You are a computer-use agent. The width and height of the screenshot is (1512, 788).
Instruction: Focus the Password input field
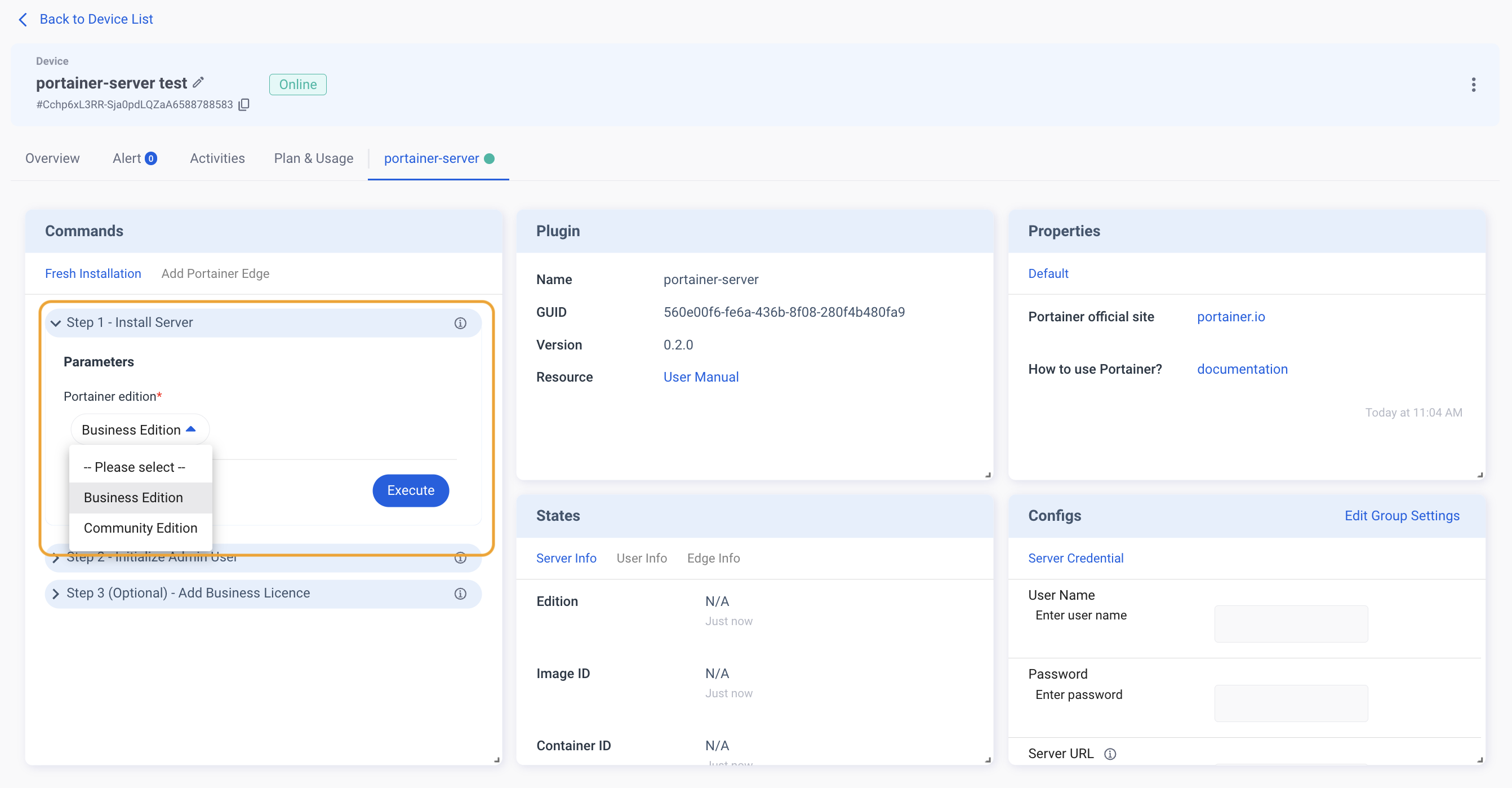point(1291,703)
